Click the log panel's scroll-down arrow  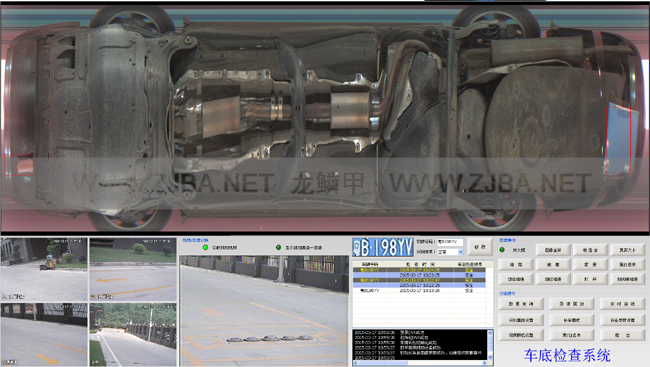[x=490, y=357]
